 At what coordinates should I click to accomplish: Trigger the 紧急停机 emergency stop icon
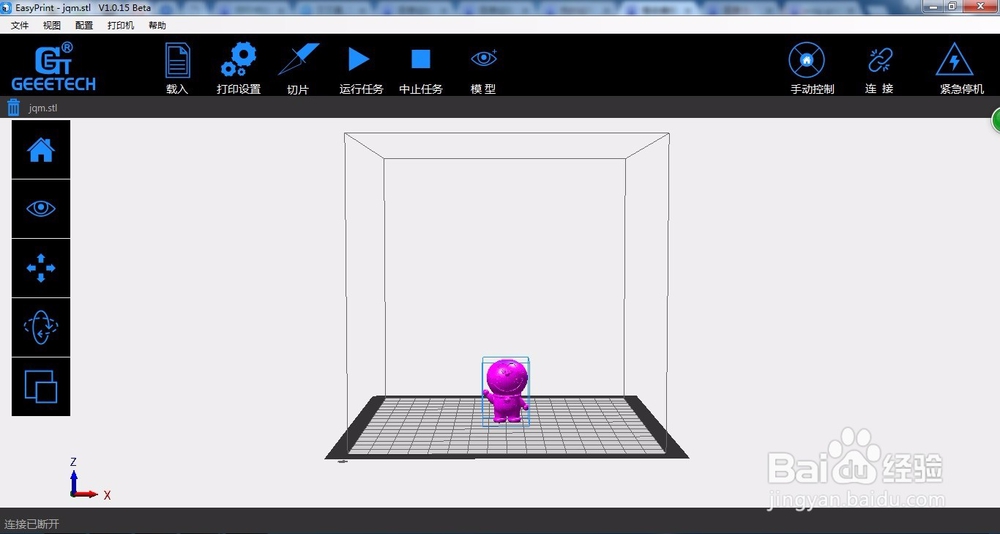click(x=954, y=60)
